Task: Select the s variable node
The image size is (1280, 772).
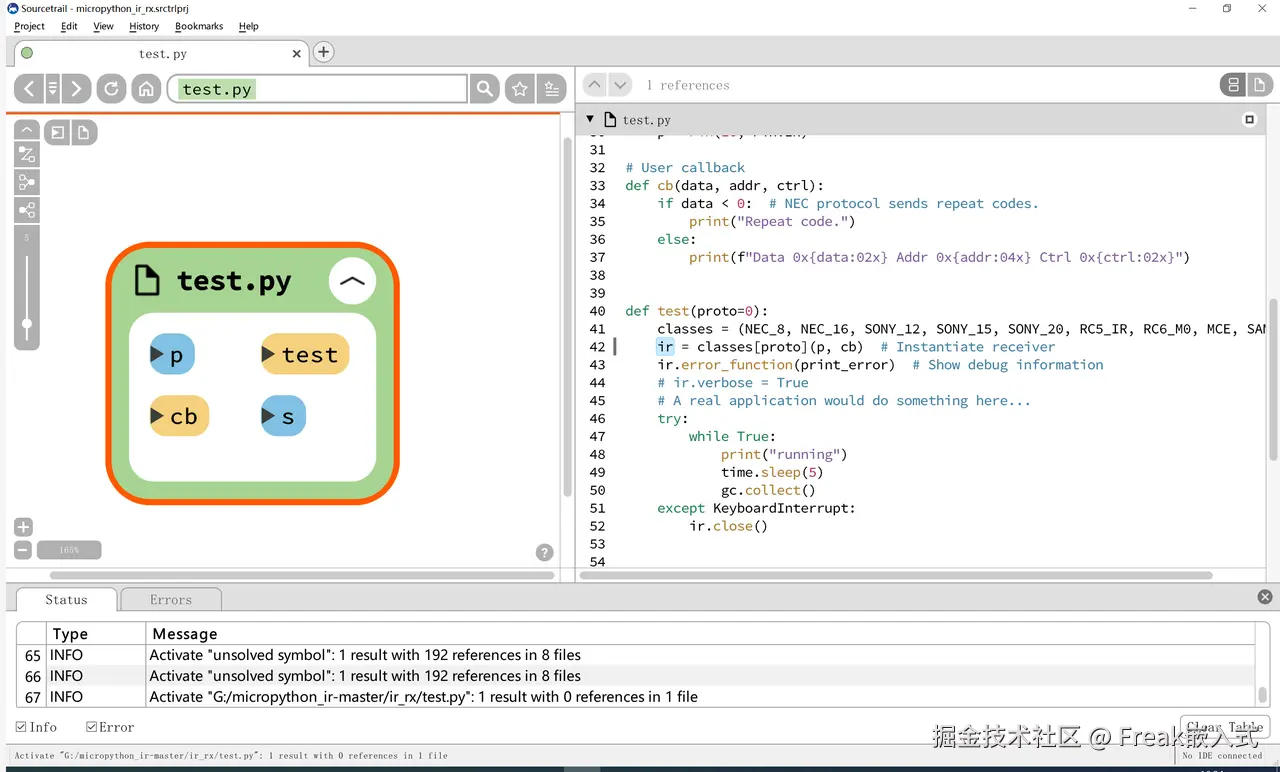Action: 283,416
